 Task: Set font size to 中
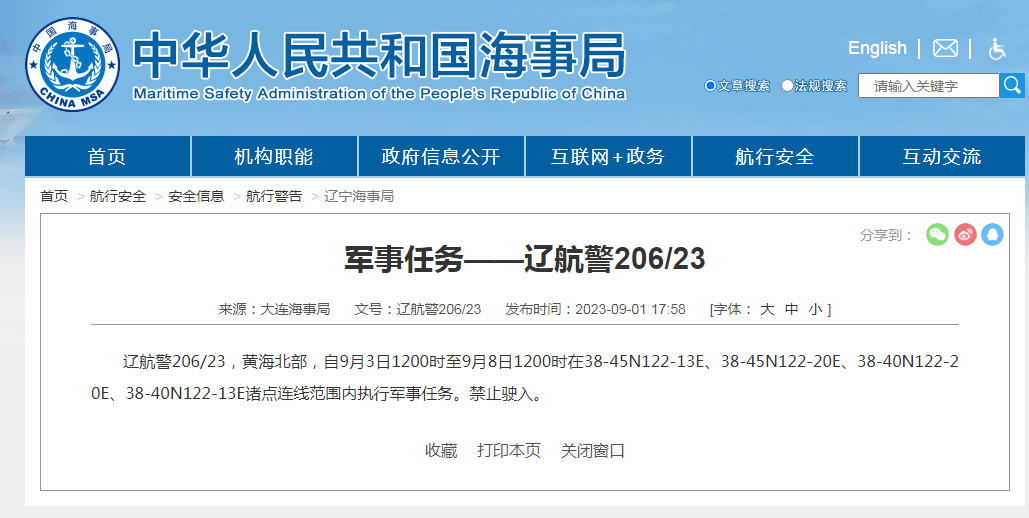(x=791, y=309)
